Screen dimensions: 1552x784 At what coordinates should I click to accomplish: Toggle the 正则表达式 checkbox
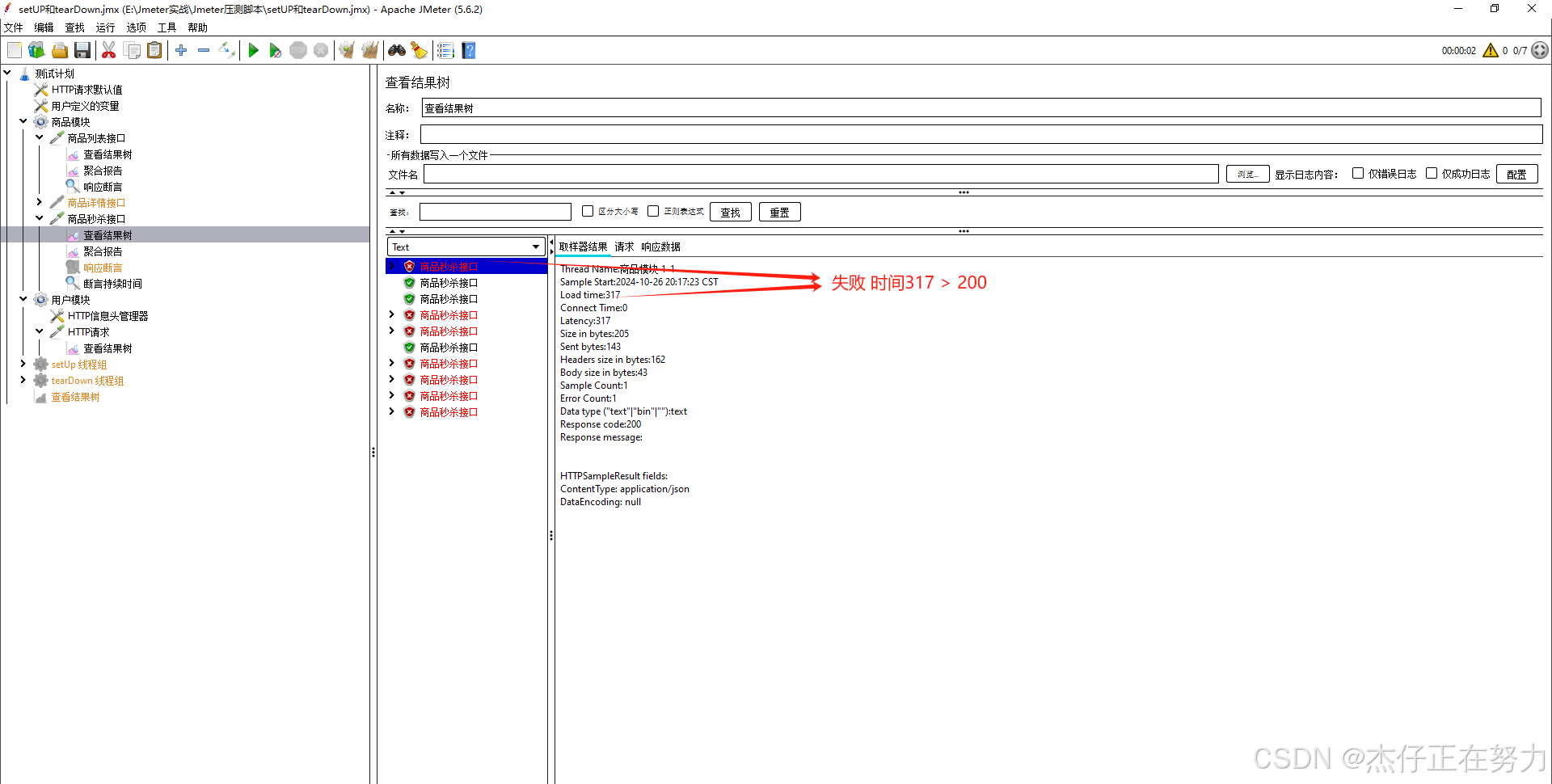(x=653, y=211)
